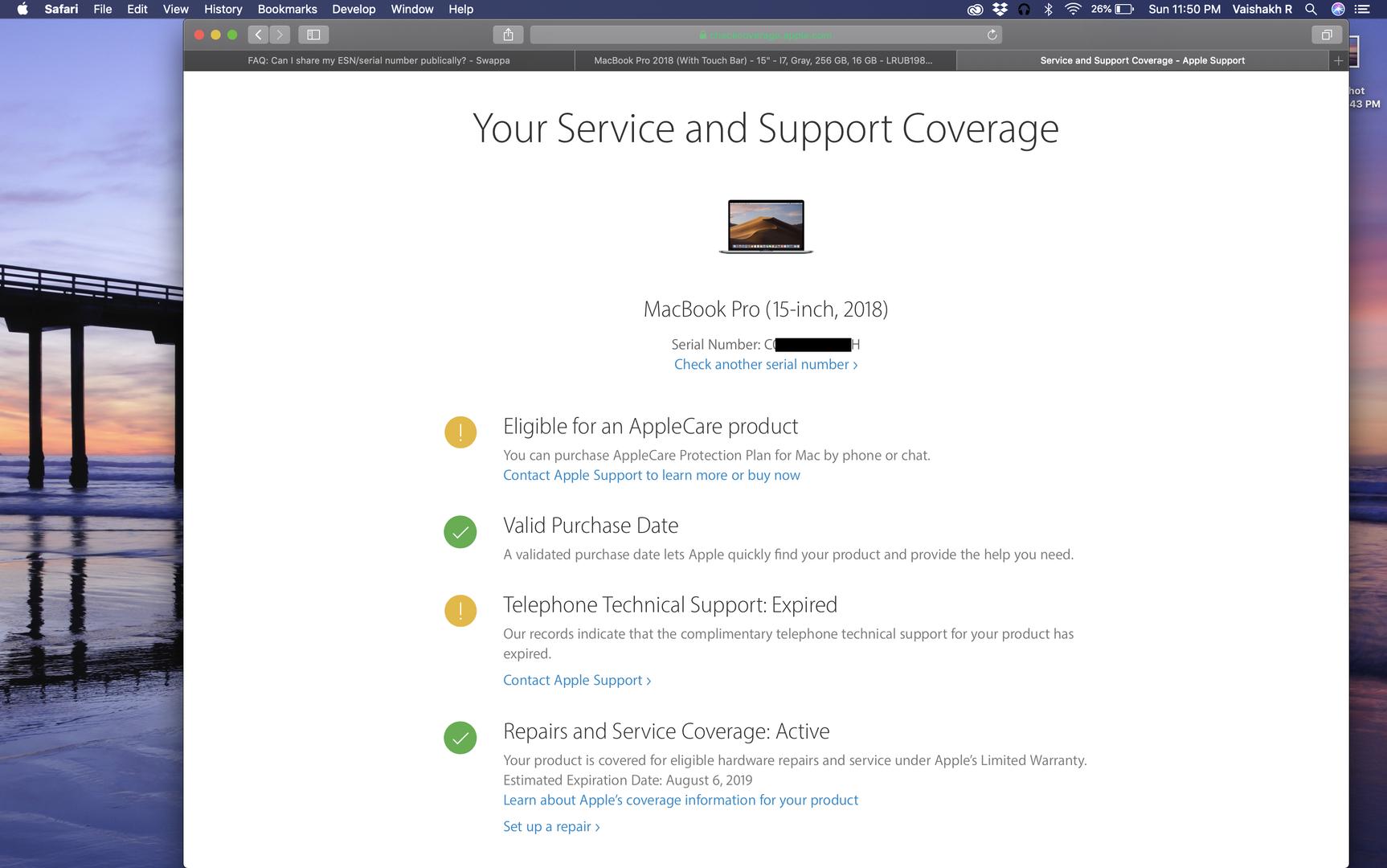
Task: Switch to the MacBook Pro 2018 listing tab
Action: [765, 60]
